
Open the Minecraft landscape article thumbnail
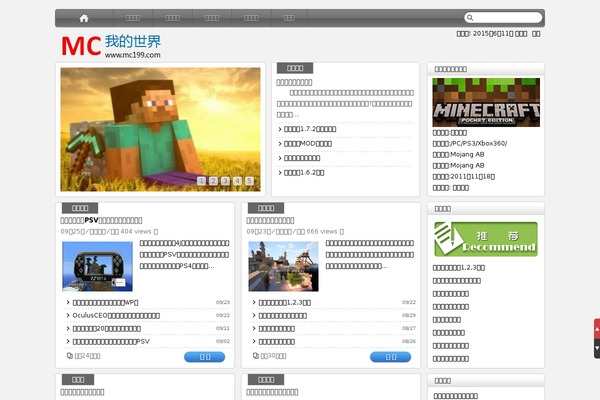(283, 266)
